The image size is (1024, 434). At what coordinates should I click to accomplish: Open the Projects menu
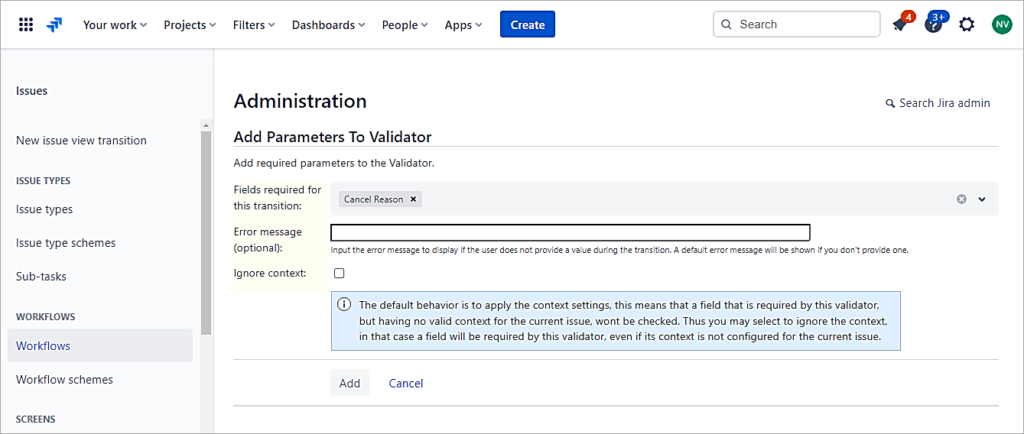[x=189, y=25]
